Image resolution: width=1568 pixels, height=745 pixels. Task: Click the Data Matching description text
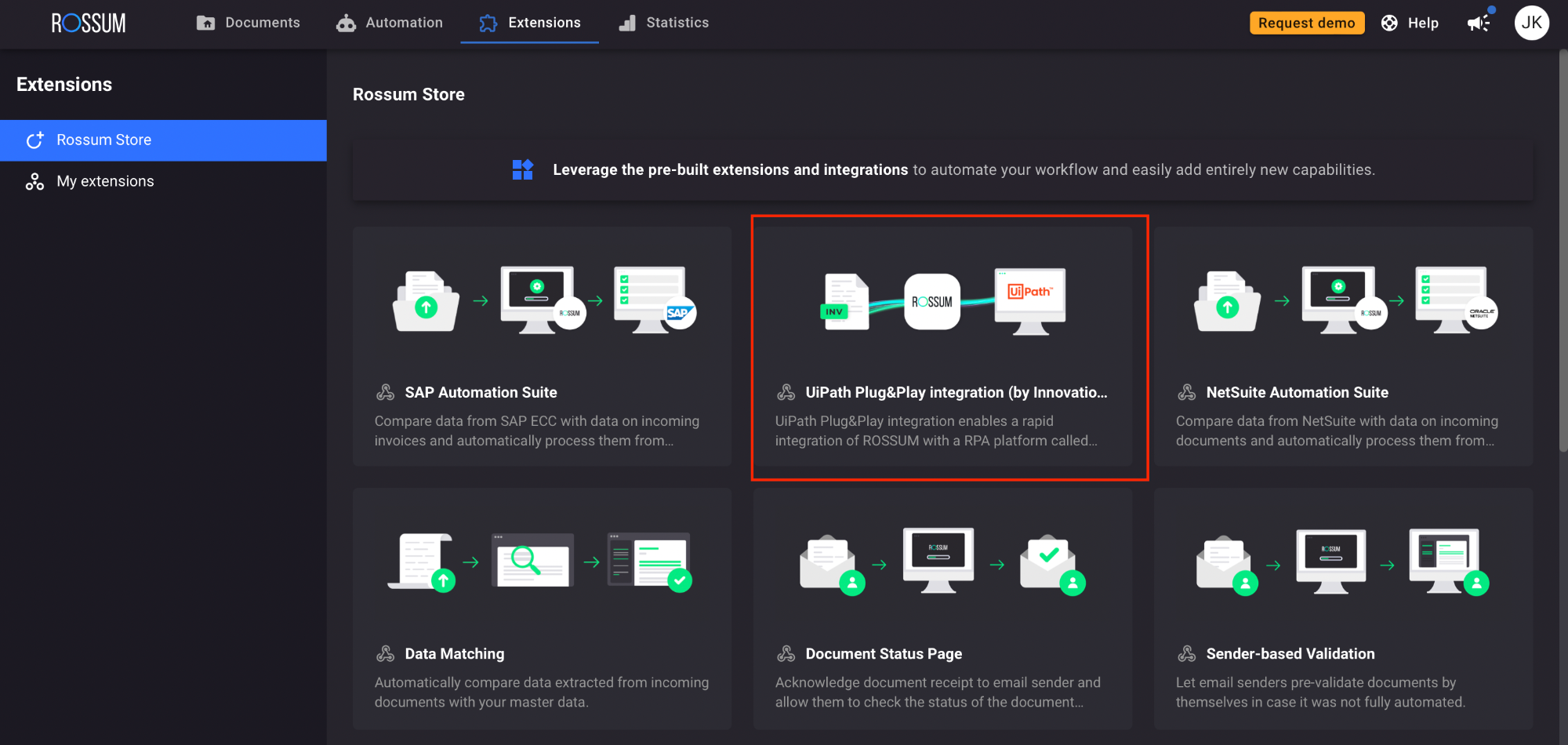click(542, 692)
